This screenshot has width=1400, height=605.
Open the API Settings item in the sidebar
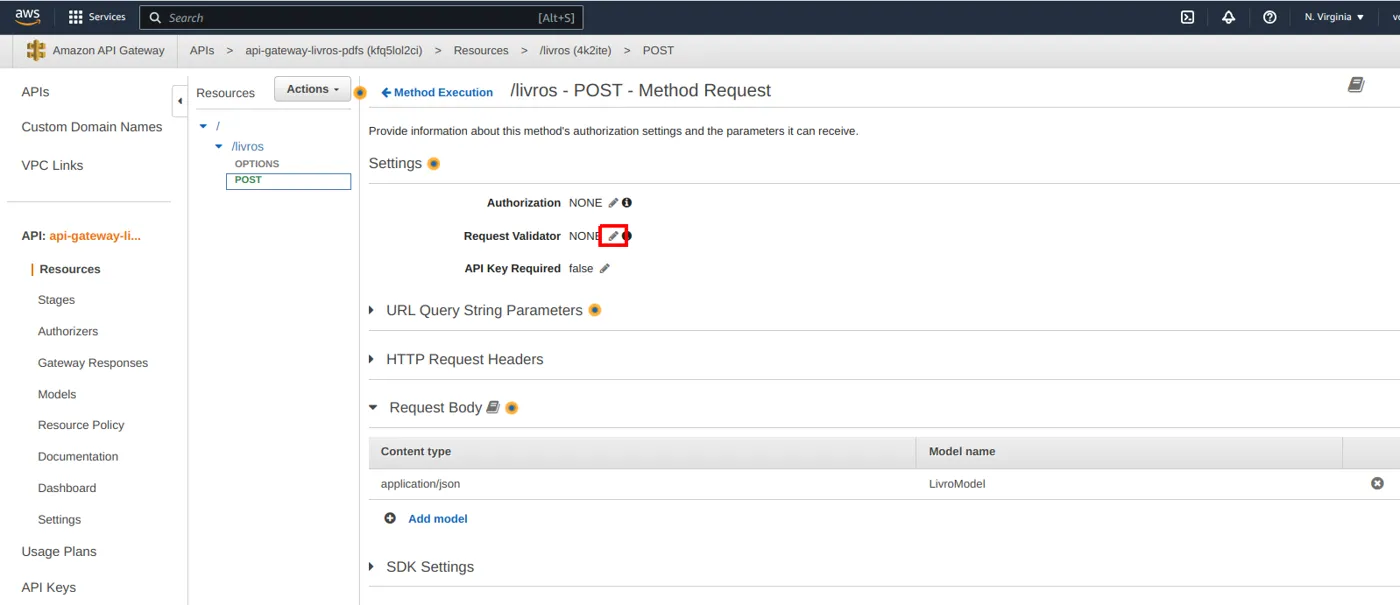coord(59,520)
